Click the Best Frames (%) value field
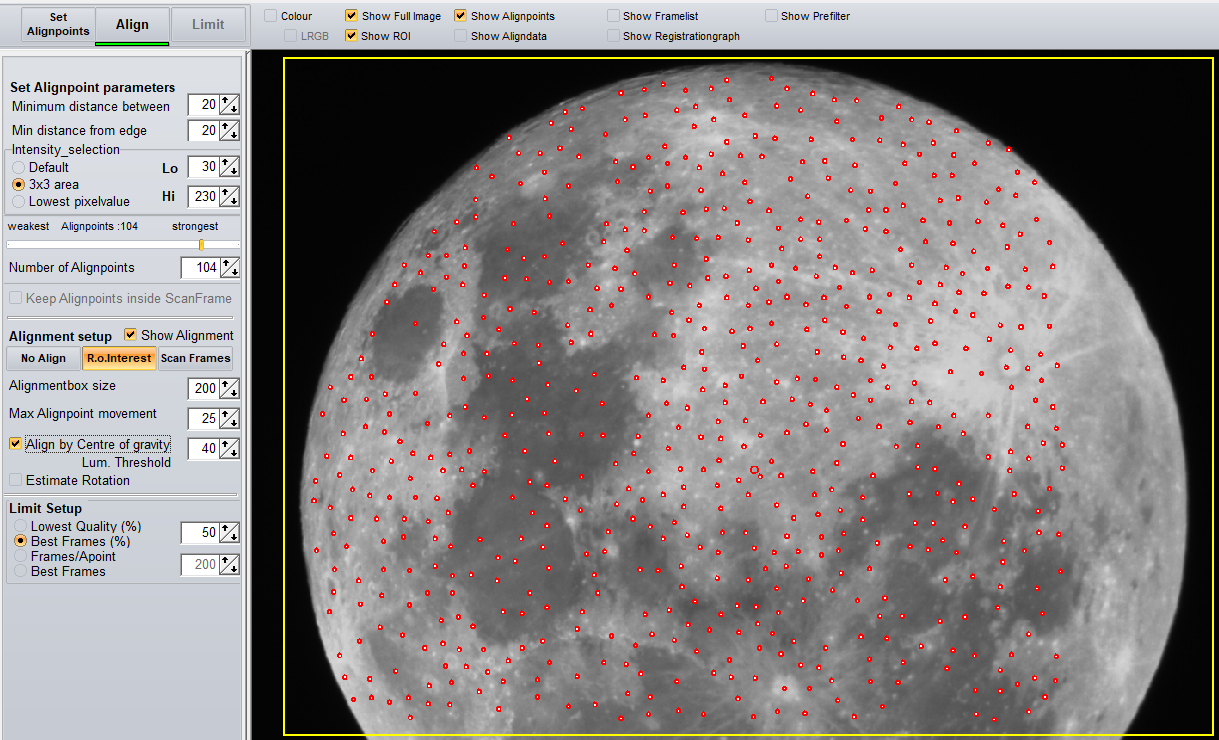 (x=200, y=533)
